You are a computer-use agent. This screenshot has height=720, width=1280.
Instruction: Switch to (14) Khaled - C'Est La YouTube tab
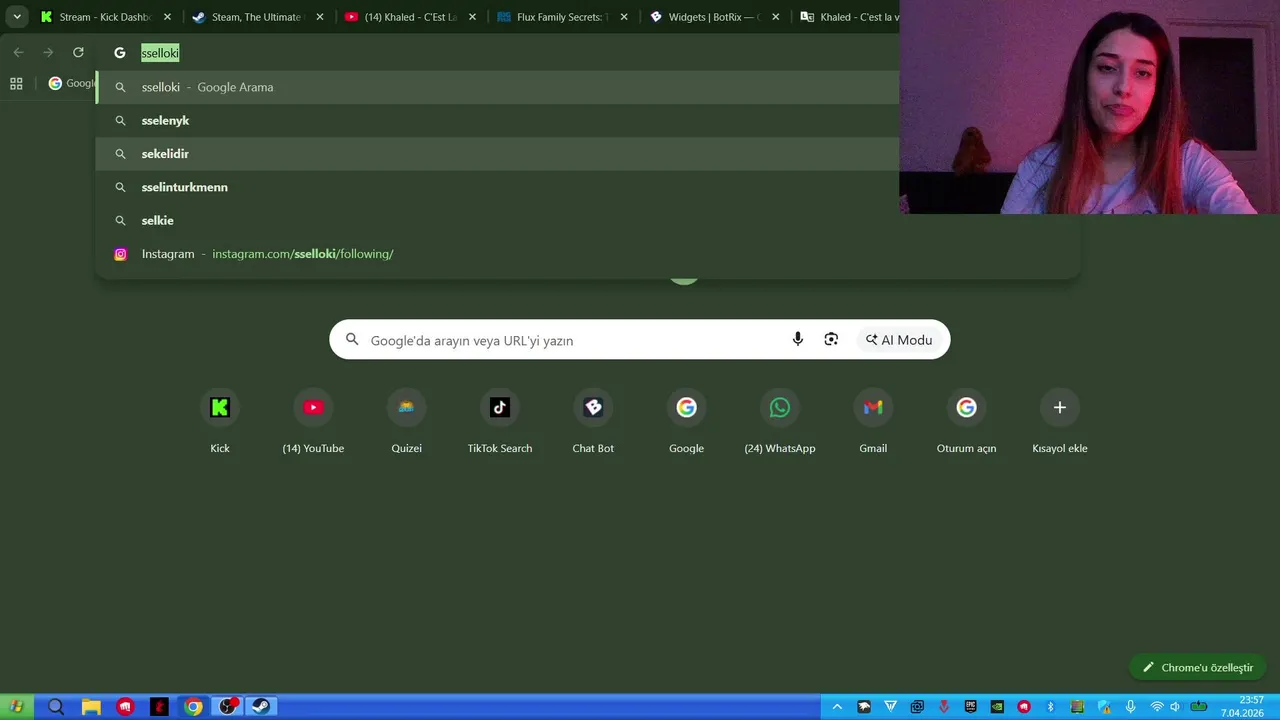point(410,17)
